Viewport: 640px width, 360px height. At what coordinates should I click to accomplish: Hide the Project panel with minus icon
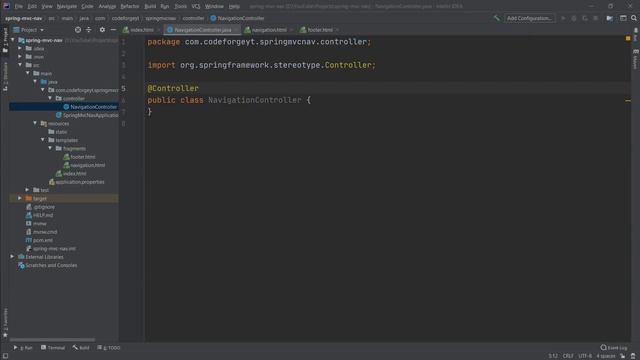click(x=113, y=30)
